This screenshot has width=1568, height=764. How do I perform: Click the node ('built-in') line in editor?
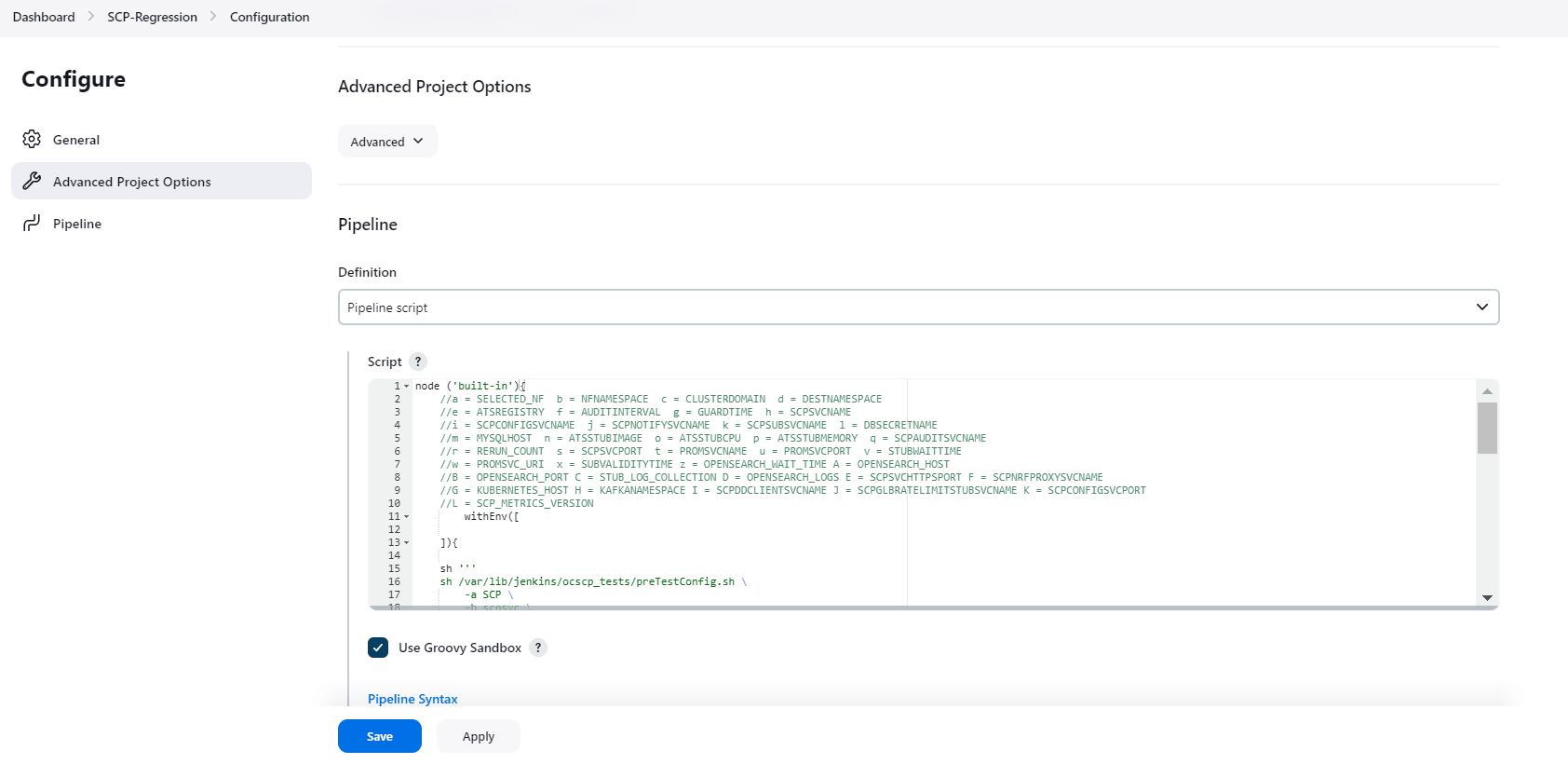[x=470, y=386]
